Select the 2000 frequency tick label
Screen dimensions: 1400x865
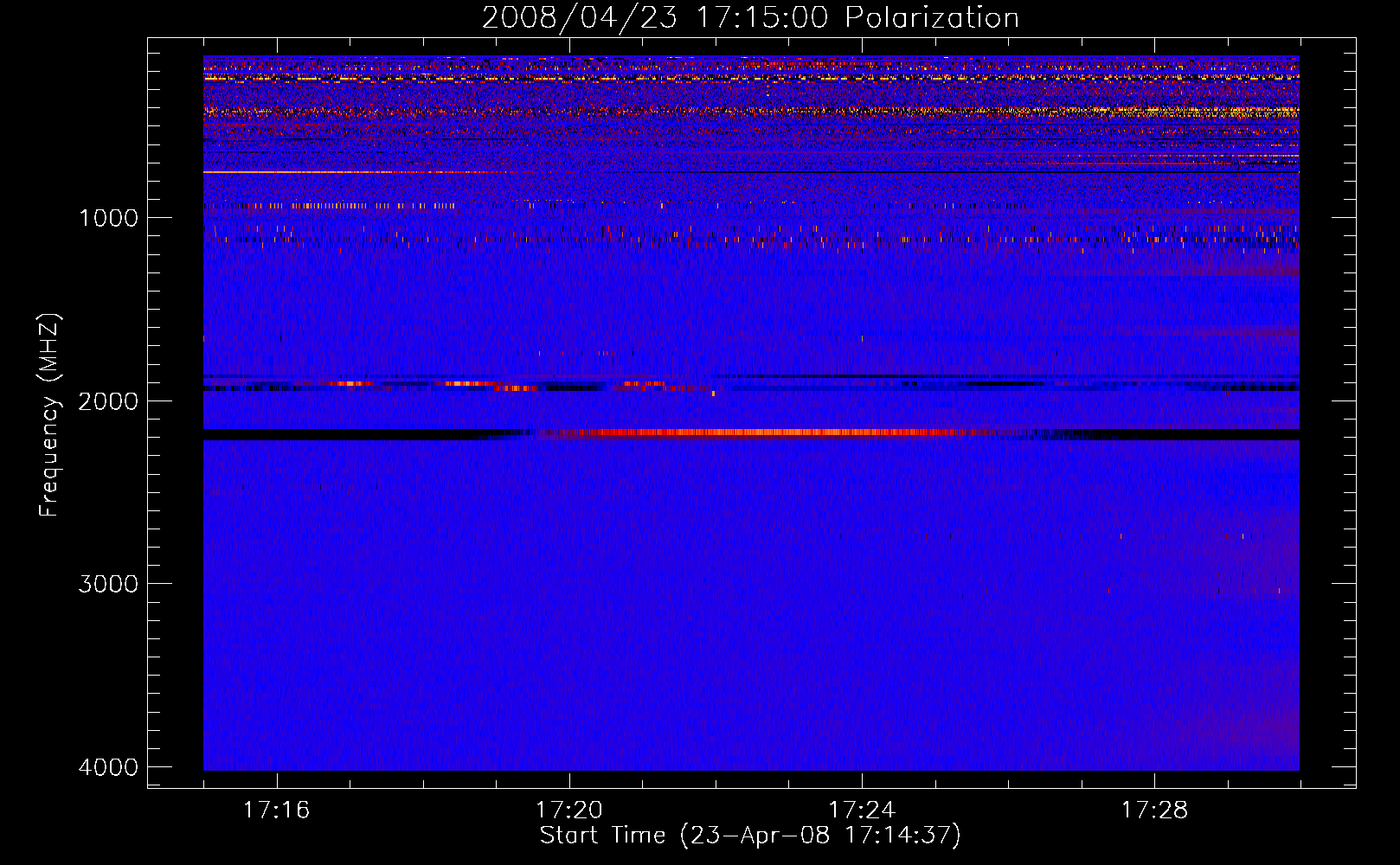[108, 400]
